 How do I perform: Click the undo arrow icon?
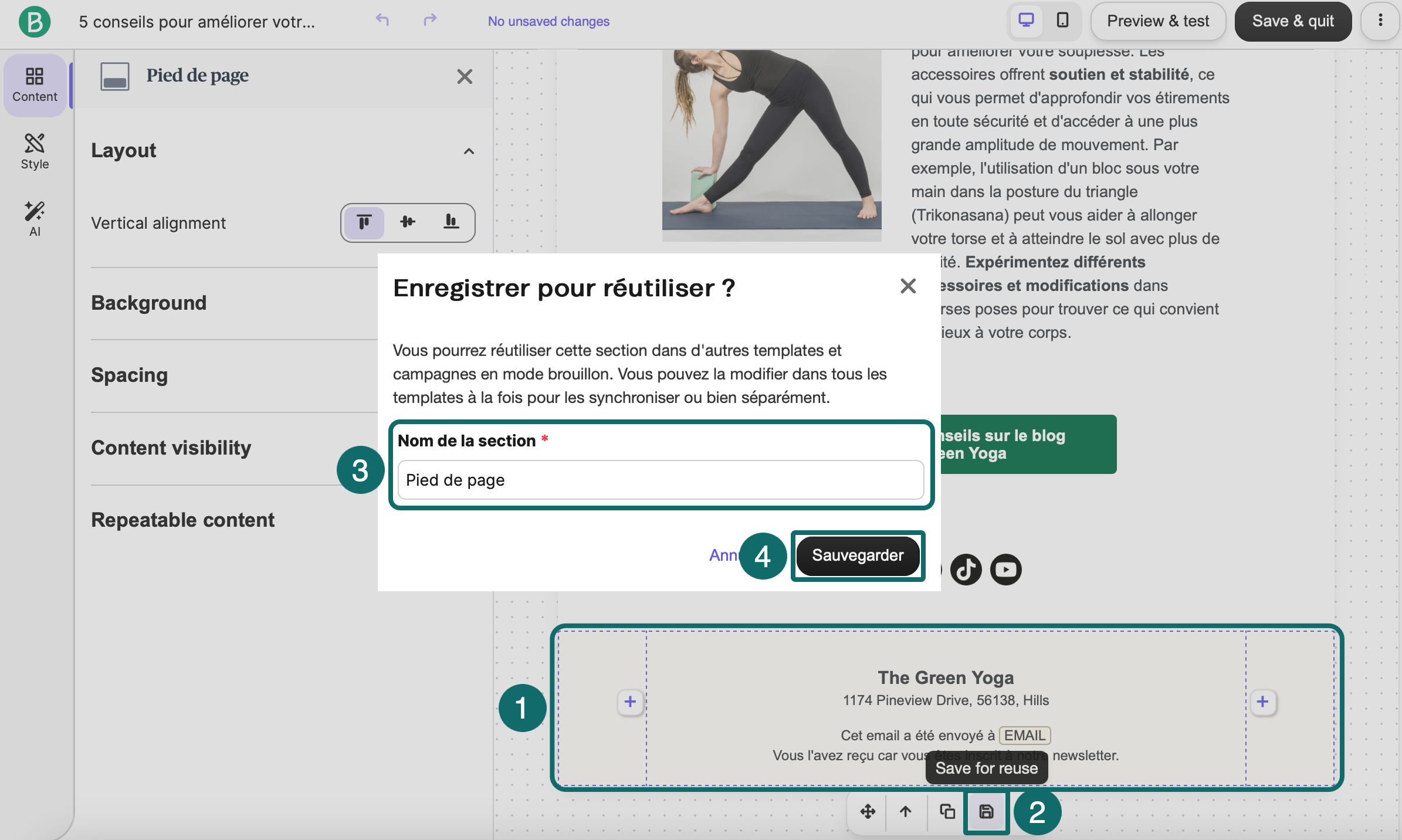(382, 21)
